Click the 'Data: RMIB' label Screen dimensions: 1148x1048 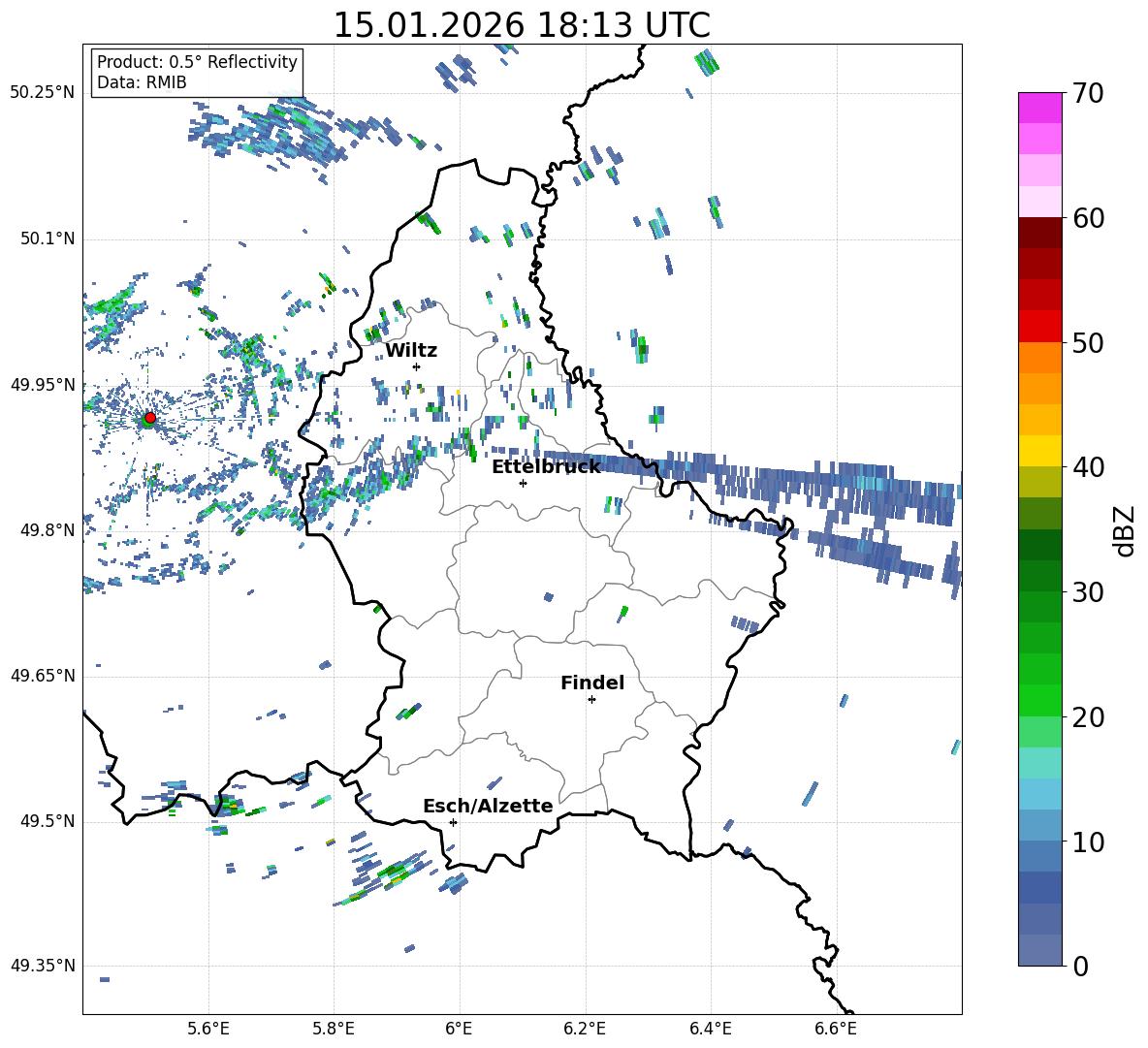[142, 82]
